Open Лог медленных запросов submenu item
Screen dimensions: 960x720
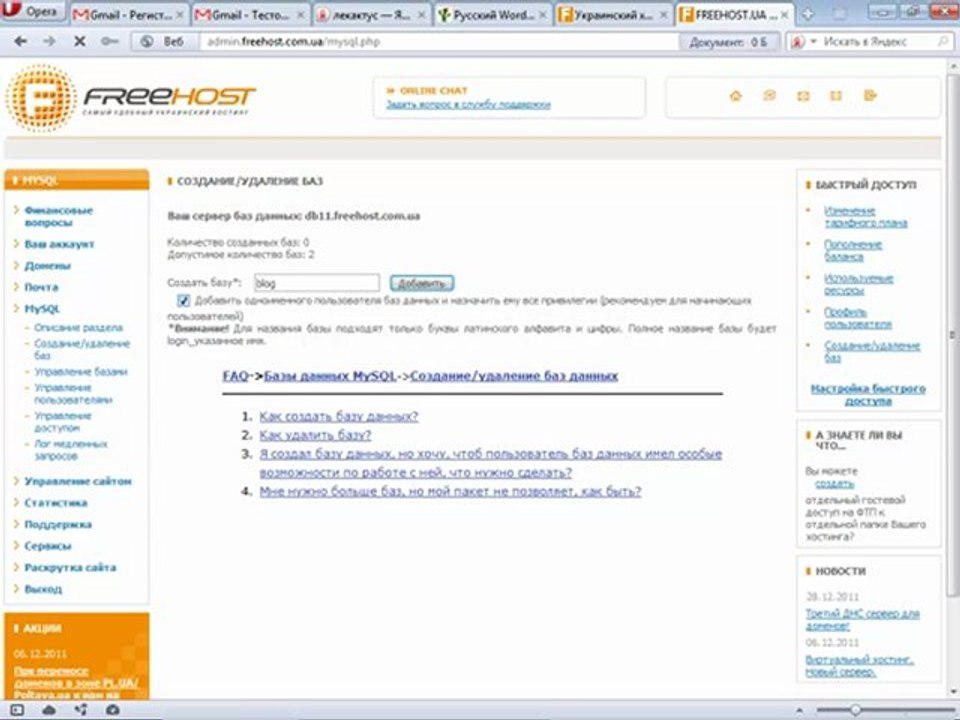coord(71,450)
